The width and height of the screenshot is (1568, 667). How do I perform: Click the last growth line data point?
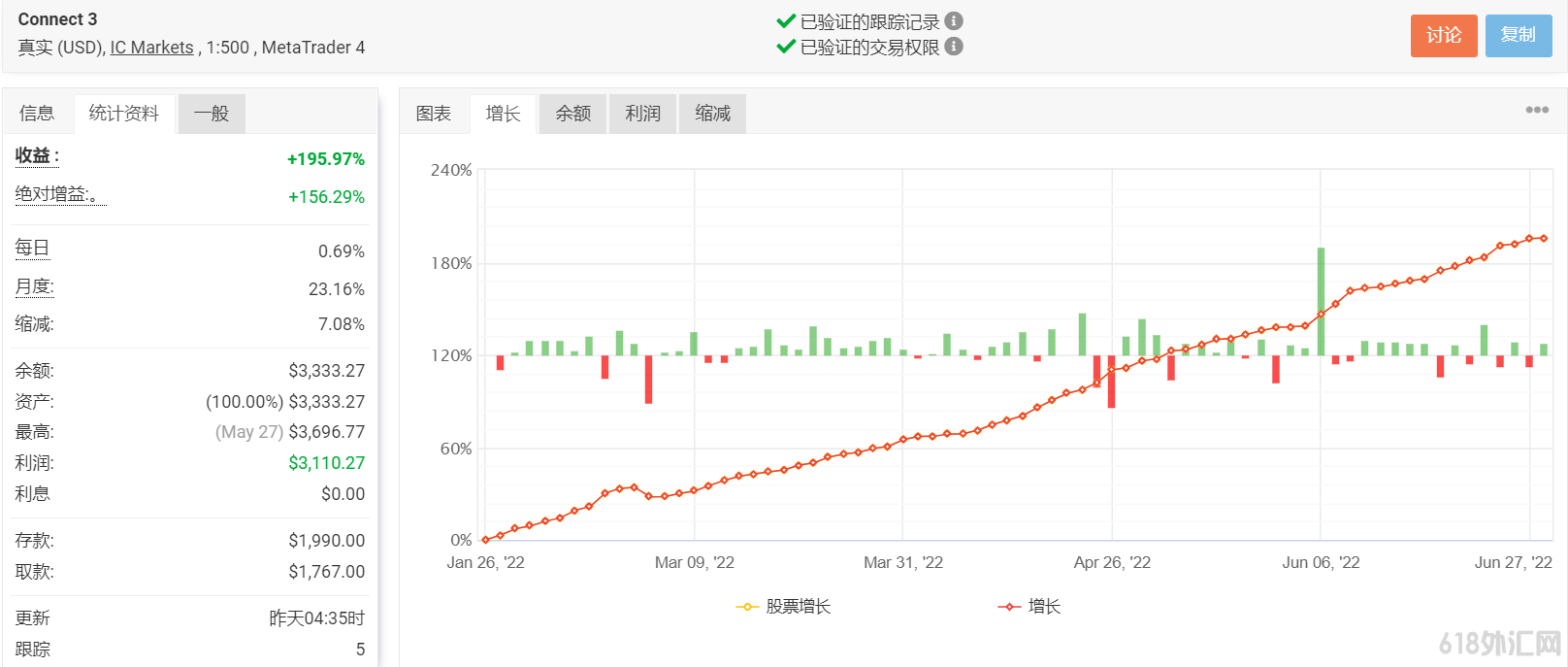pyautogui.click(x=1544, y=238)
